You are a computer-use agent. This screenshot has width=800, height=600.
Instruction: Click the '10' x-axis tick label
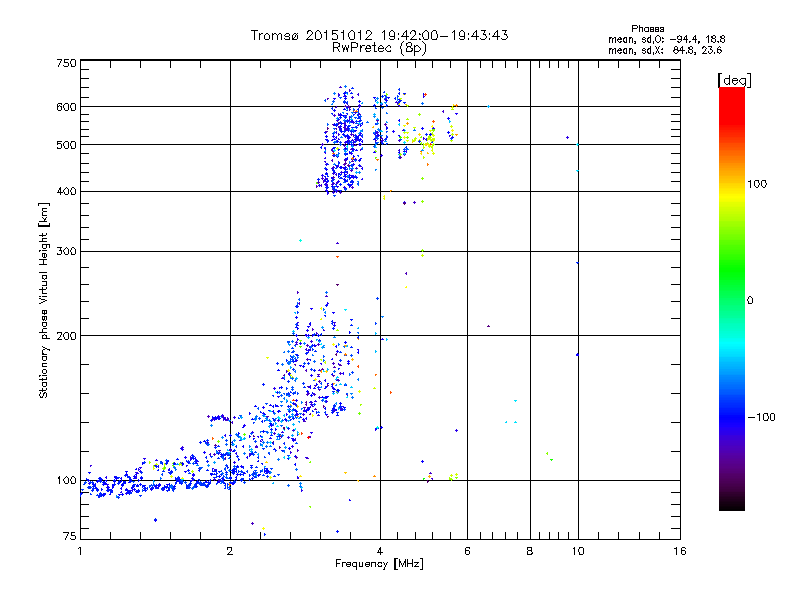pyautogui.click(x=578, y=551)
